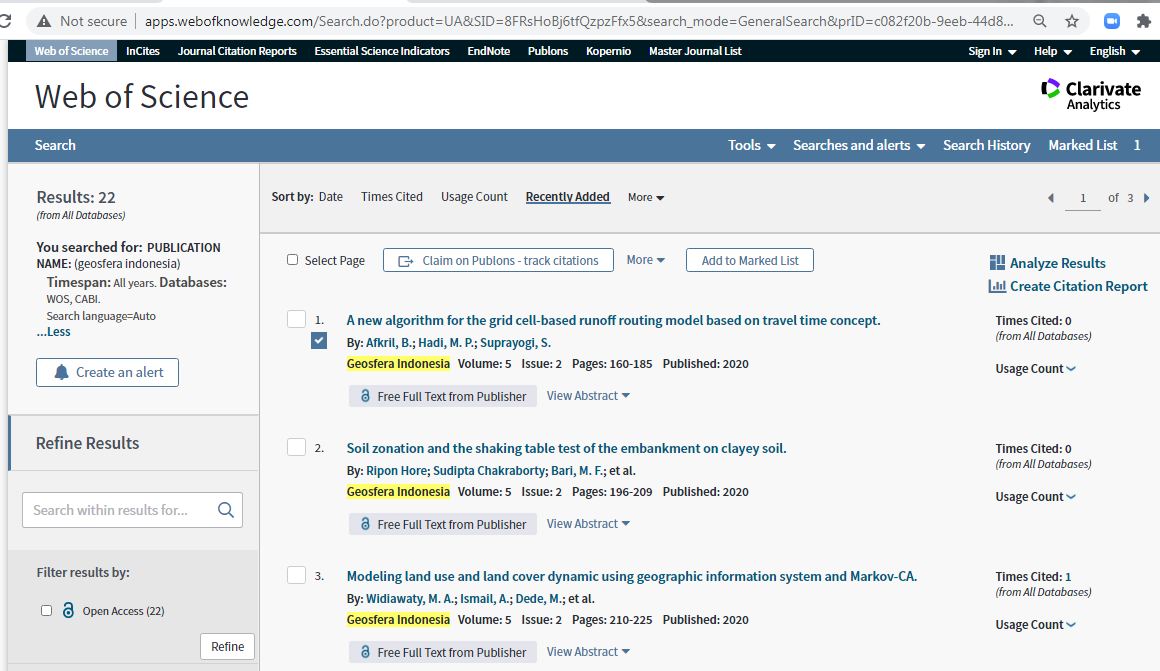Viewport: 1160px width, 671px height.
Task: Expand Usage Count for result 1
Action: 1035,368
